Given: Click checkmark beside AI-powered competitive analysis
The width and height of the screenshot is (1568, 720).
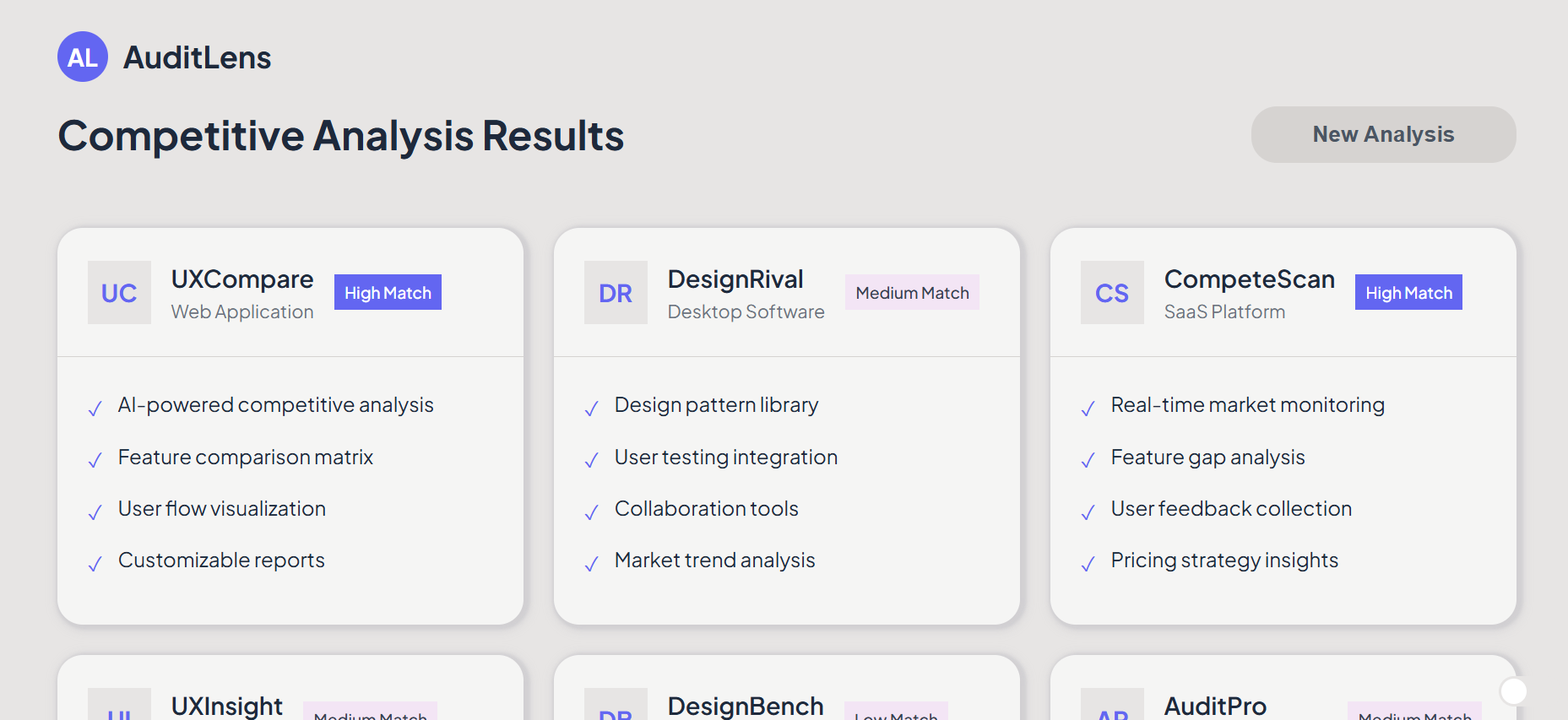Looking at the screenshot, I should [x=95, y=409].
